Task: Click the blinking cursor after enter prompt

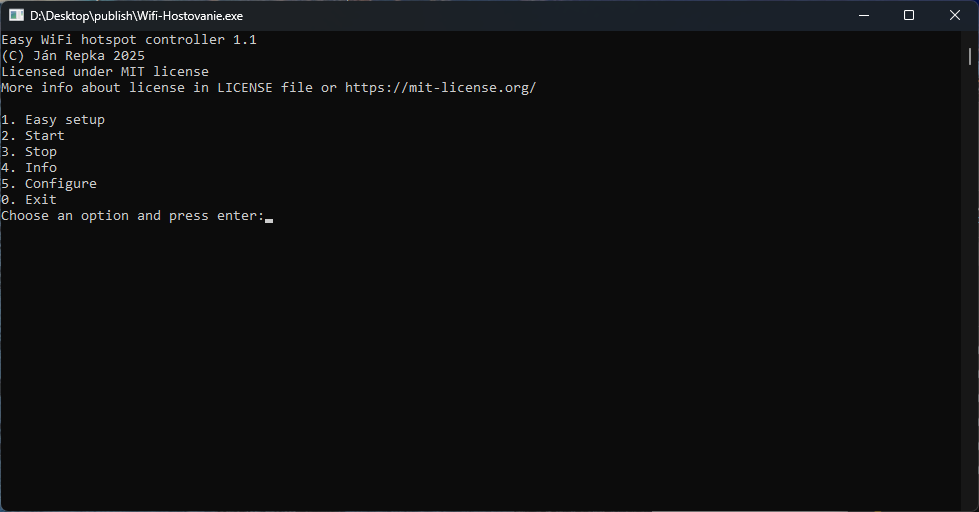Action: pyautogui.click(x=269, y=220)
